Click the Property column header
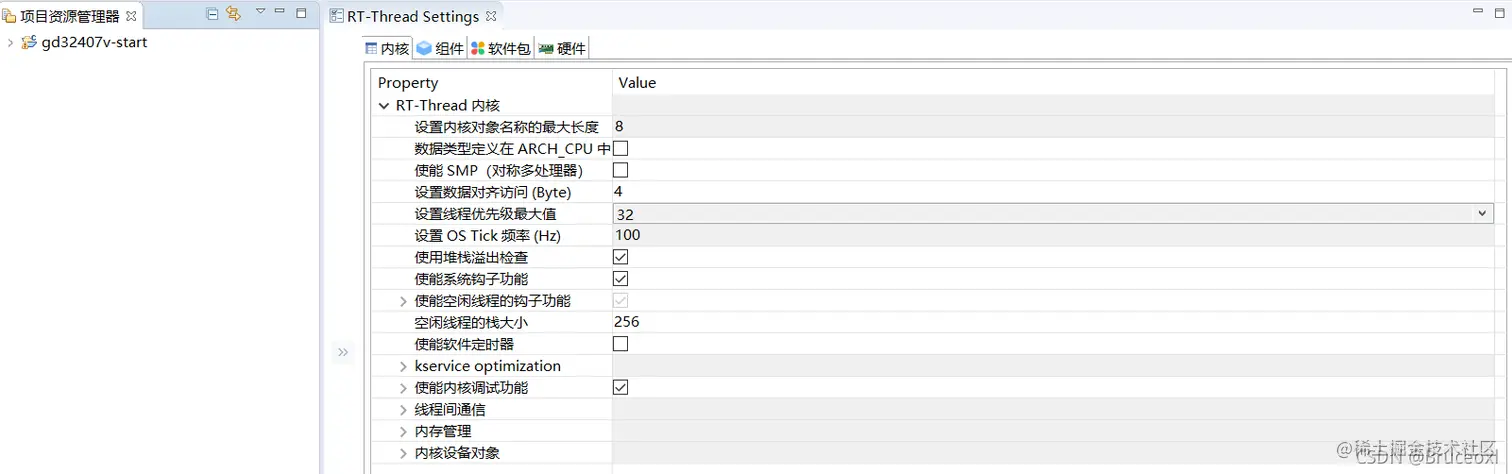Viewport: 1512px width, 474px height. pyautogui.click(x=408, y=83)
